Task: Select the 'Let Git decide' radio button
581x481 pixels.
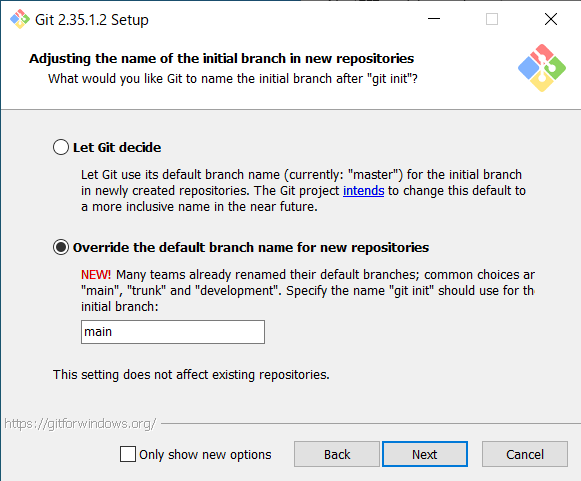Action: pos(61,147)
